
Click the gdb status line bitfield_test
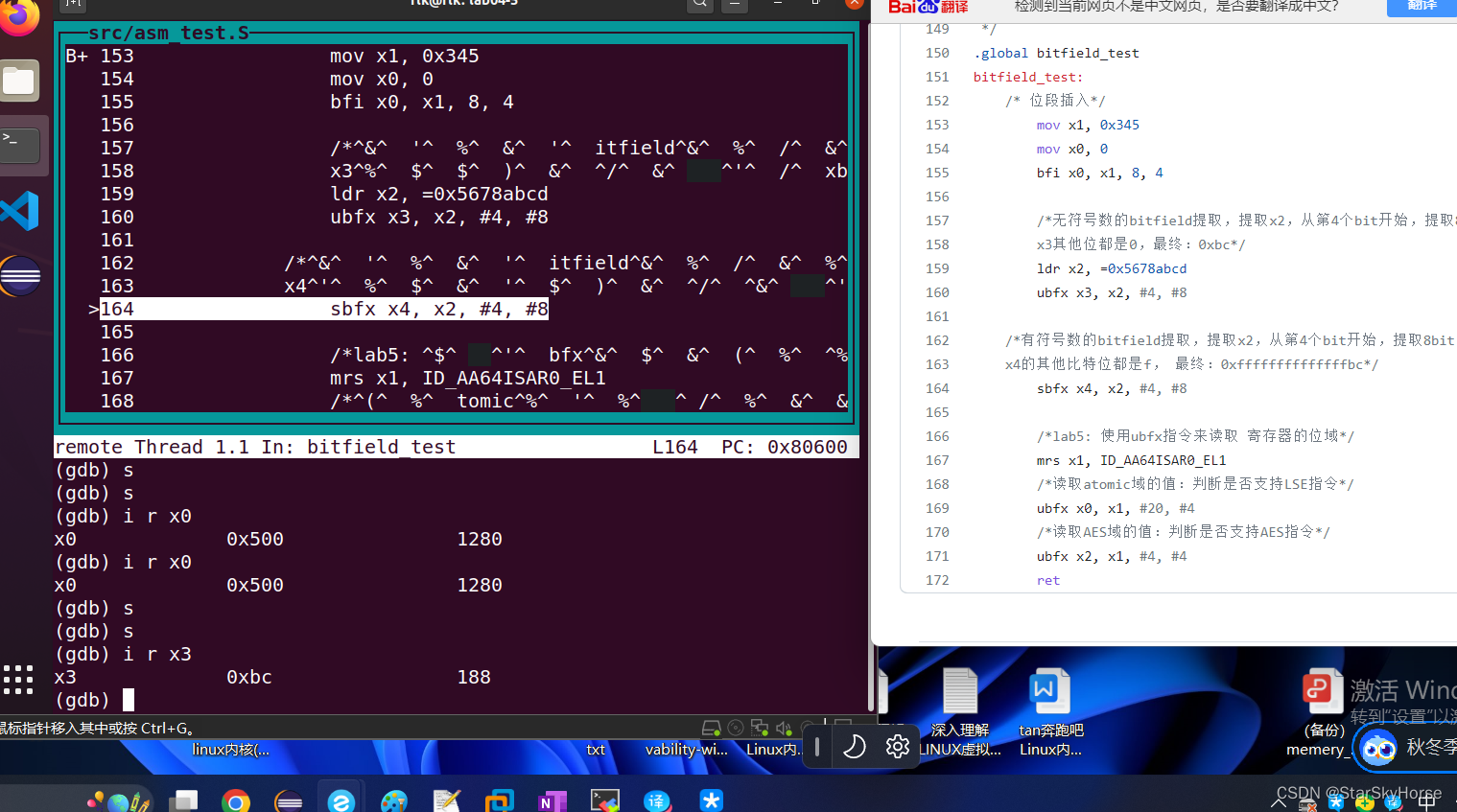(x=381, y=447)
